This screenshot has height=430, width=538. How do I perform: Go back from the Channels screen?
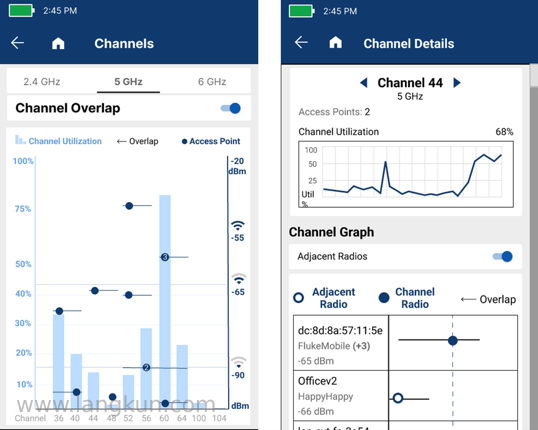pyautogui.click(x=17, y=43)
